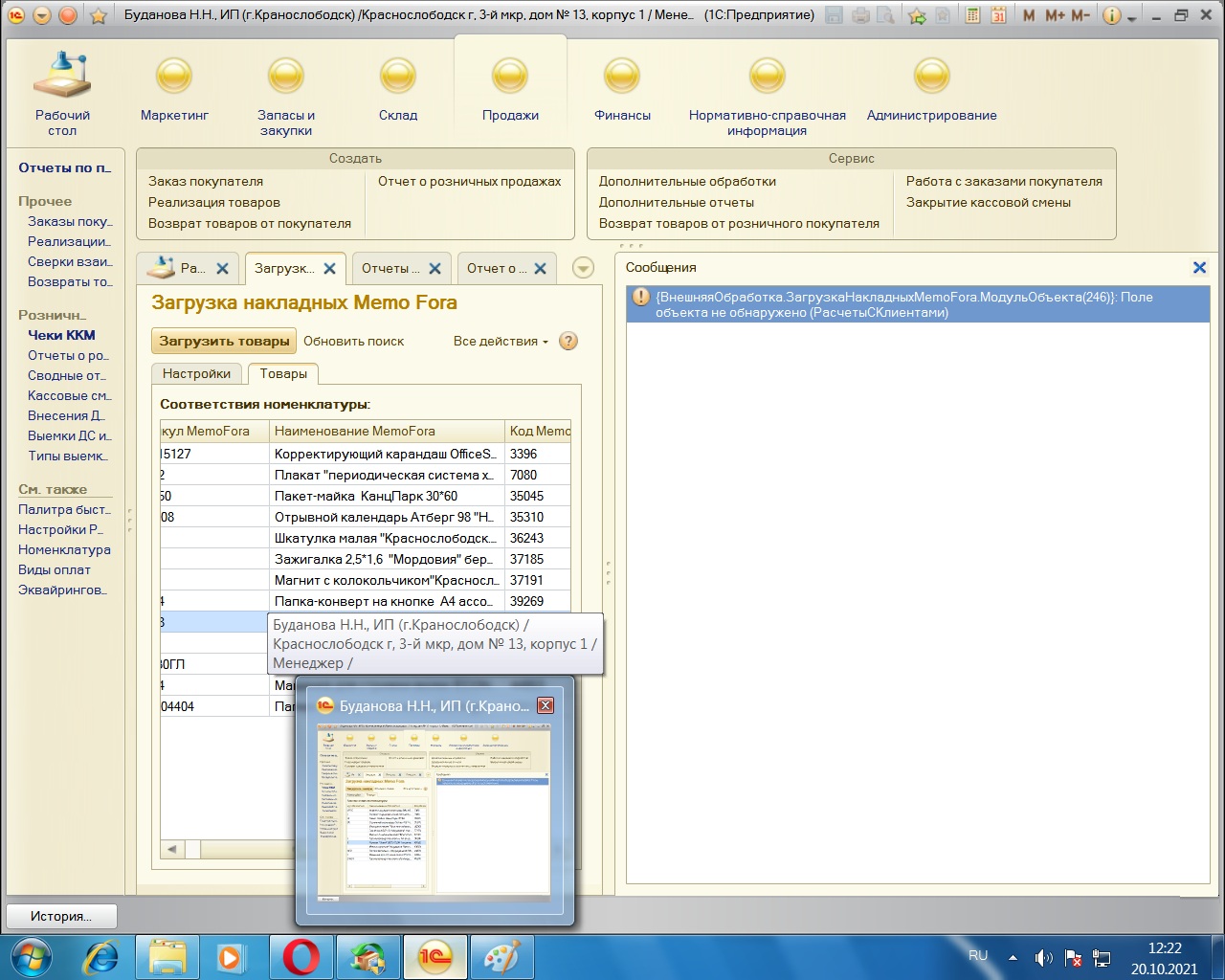Image resolution: width=1225 pixels, height=980 pixels.
Task: Click the table's horizontal scrollbar left arrow
Action: pyautogui.click(x=172, y=849)
